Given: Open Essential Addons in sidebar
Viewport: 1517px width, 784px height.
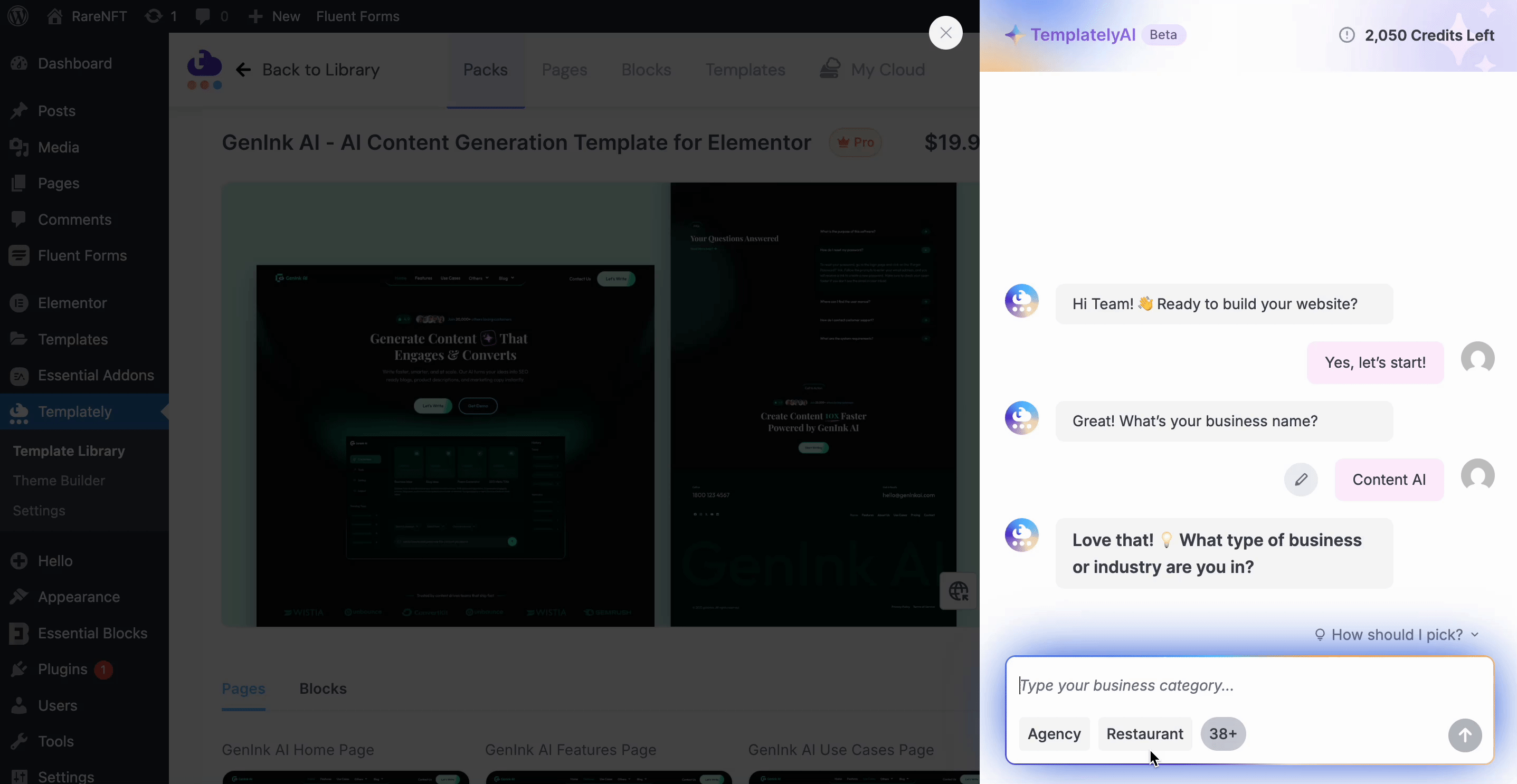Looking at the screenshot, I should click(96, 375).
